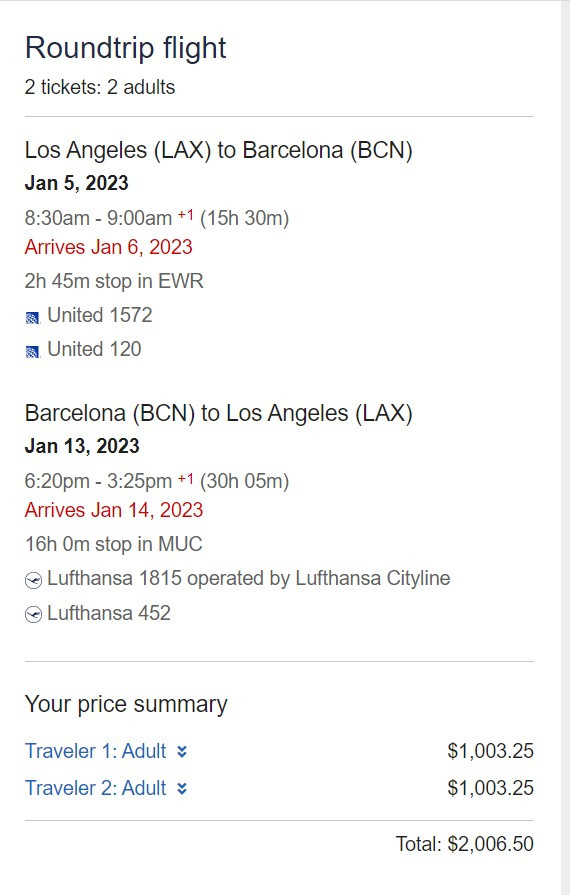Select Barcelona to Los Angeles route title
This screenshot has height=895, width=570.
(219, 413)
